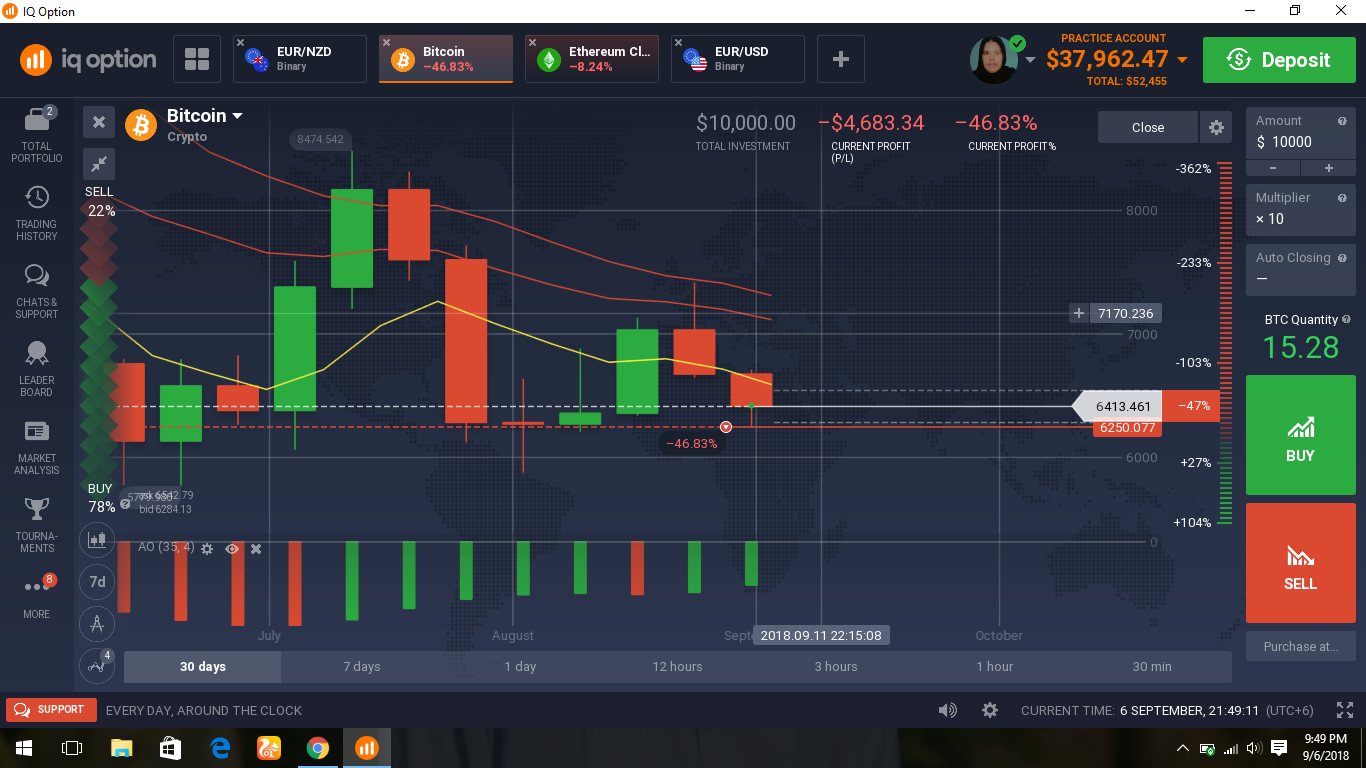
Task: Close the open Bitcoin position
Action: pyautogui.click(x=1148, y=127)
